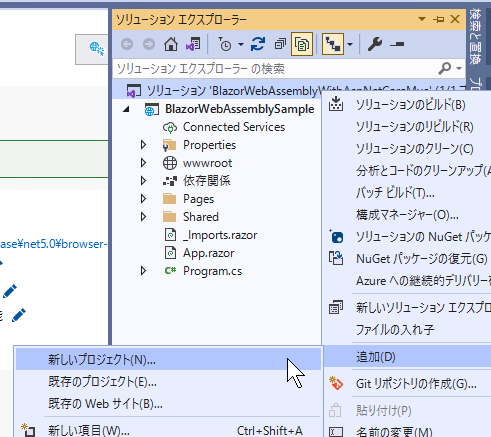The width and height of the screenshot is (491, 437).
Task: Expand the Pages folder
Action: tap(143, 199)
